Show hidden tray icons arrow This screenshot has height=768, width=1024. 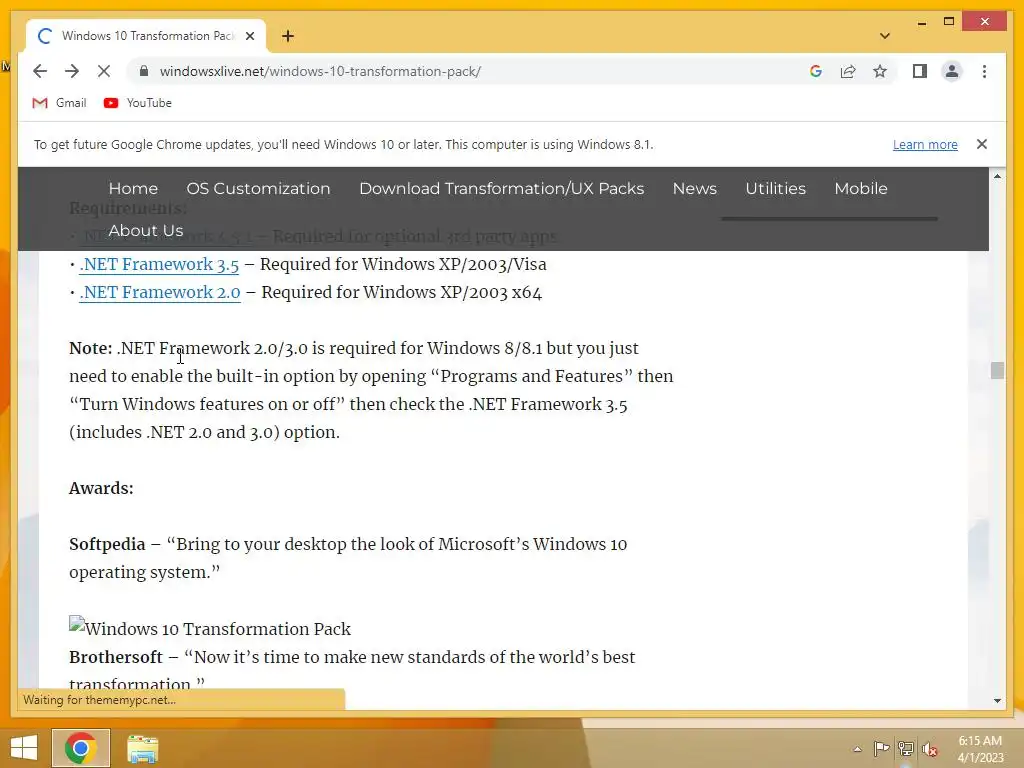coord(857,749)
